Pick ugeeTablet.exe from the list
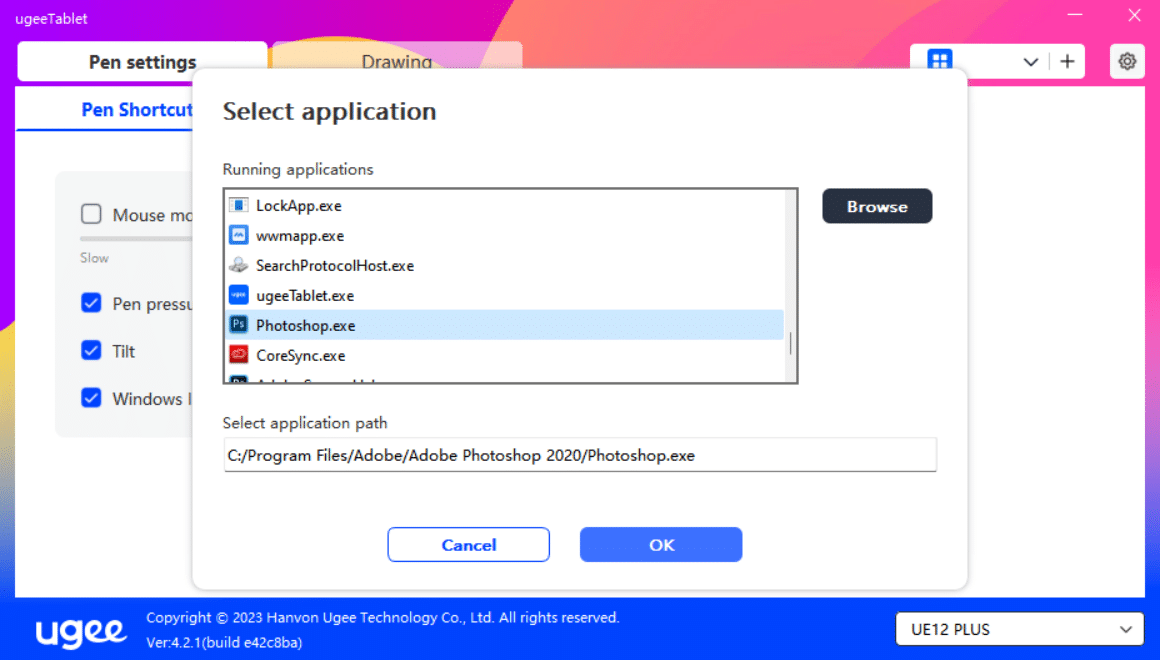 point(504,295)
